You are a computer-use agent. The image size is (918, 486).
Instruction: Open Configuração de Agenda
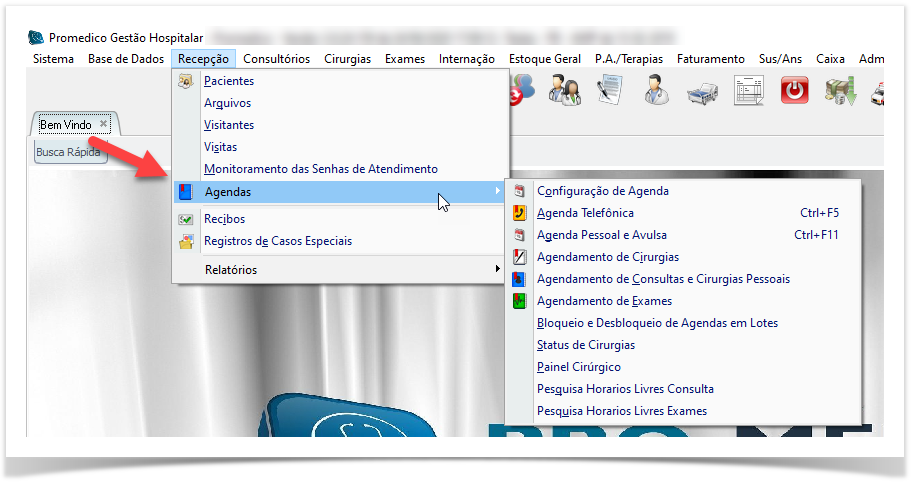[602, 191]
